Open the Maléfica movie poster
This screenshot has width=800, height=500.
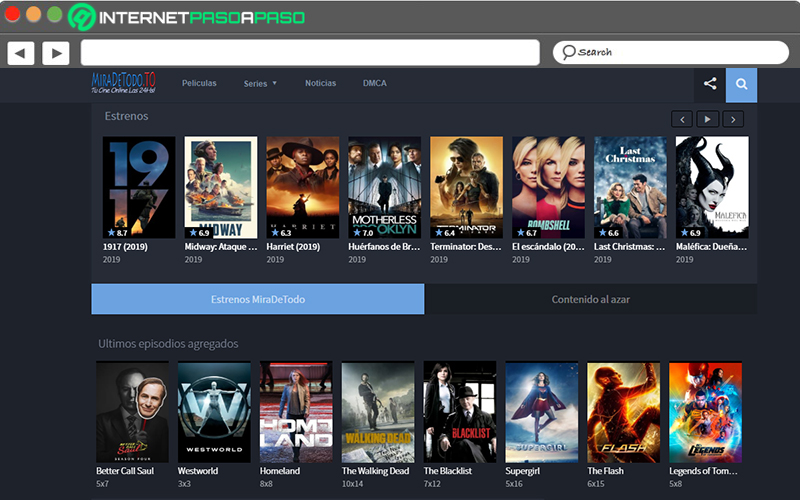[712, 187]
